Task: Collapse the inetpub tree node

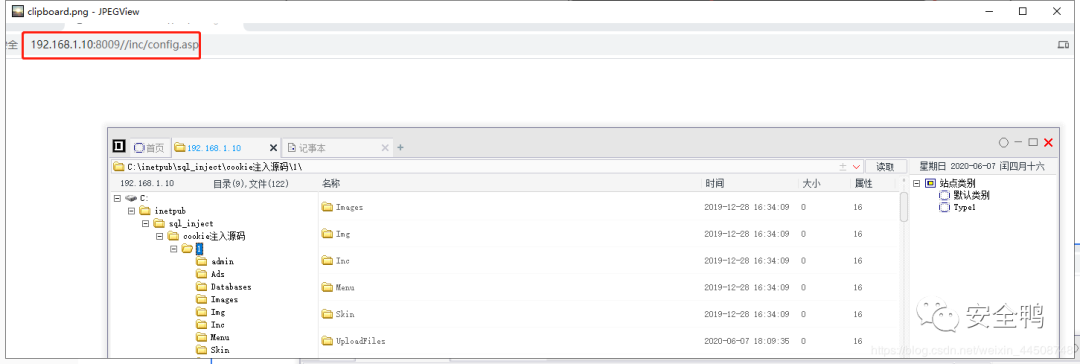Action: coord(132,211)
